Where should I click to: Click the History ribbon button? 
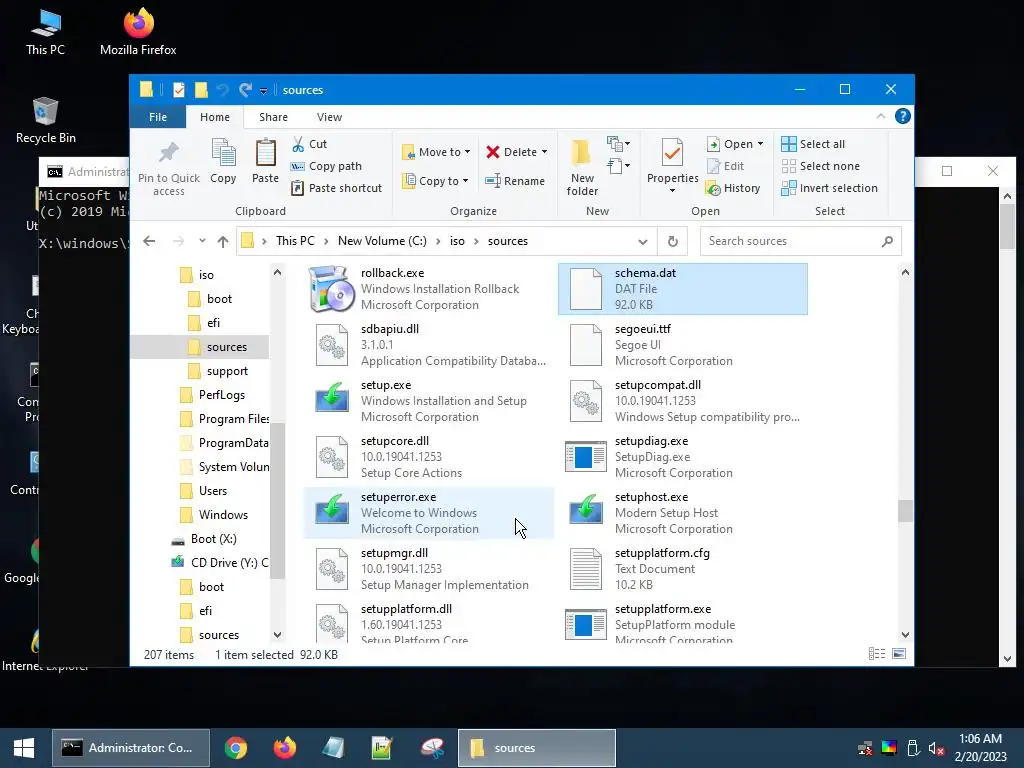tap(733, 188)
